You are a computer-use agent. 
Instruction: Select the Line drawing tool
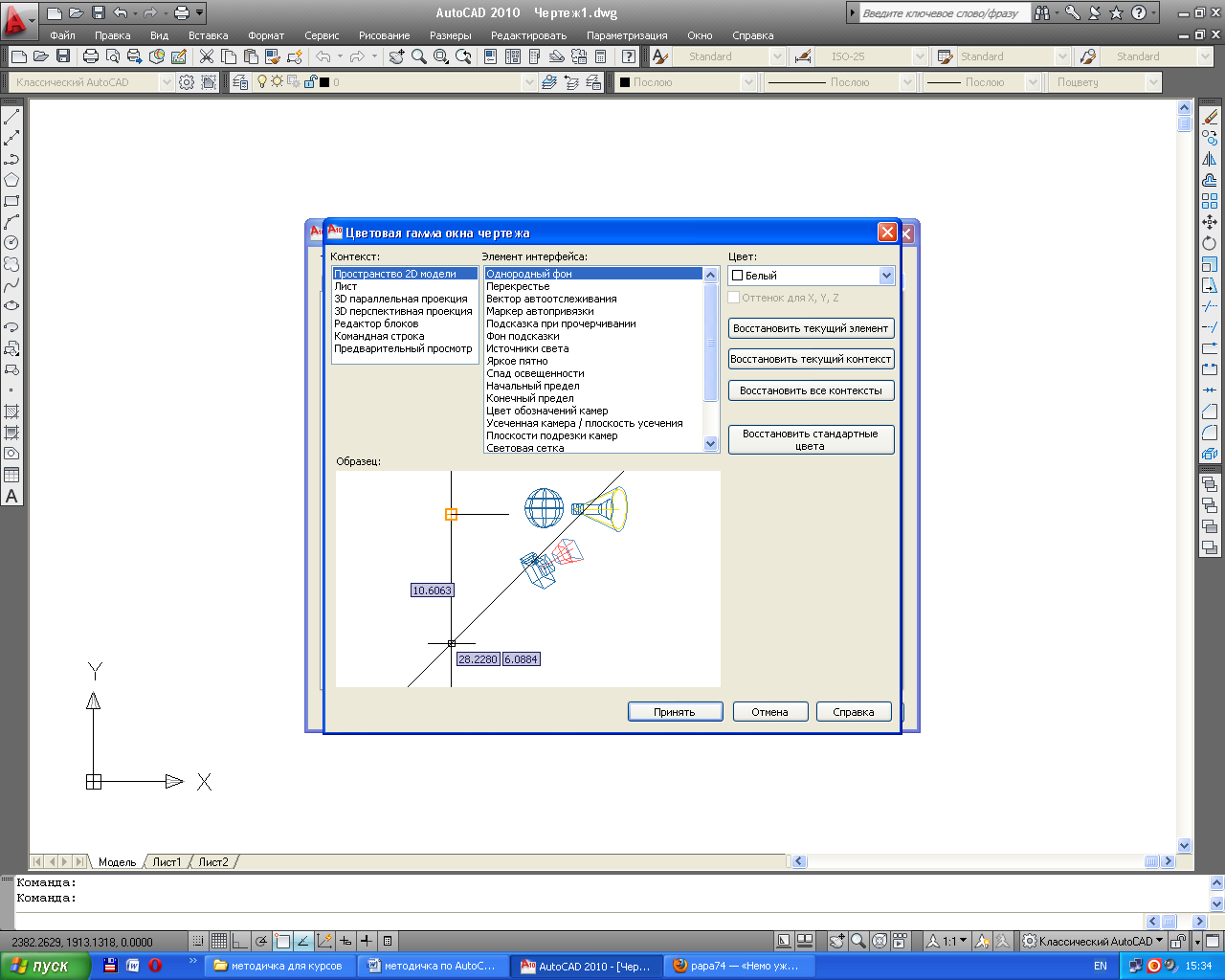(11, 117)
